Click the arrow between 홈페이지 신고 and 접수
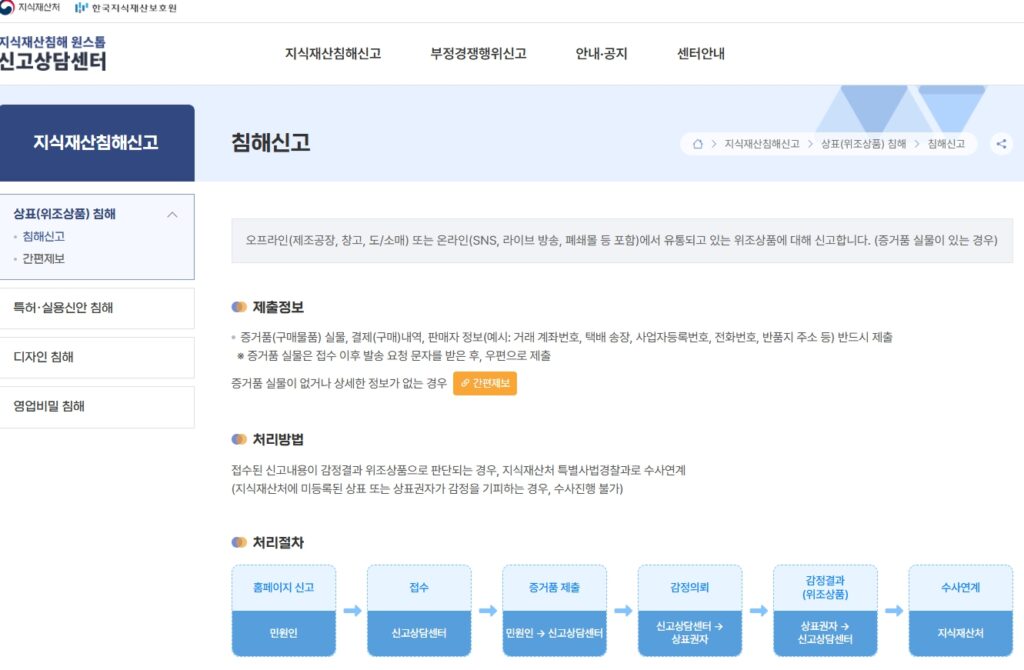Screen dimensions: 1024x670 352,611
